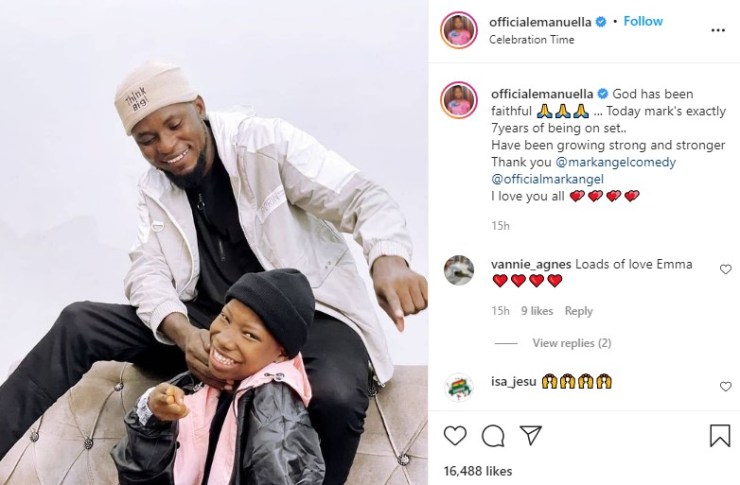740x485 pixels.
Task: Like vannie_agnes's comment
Action: [725, 269]
